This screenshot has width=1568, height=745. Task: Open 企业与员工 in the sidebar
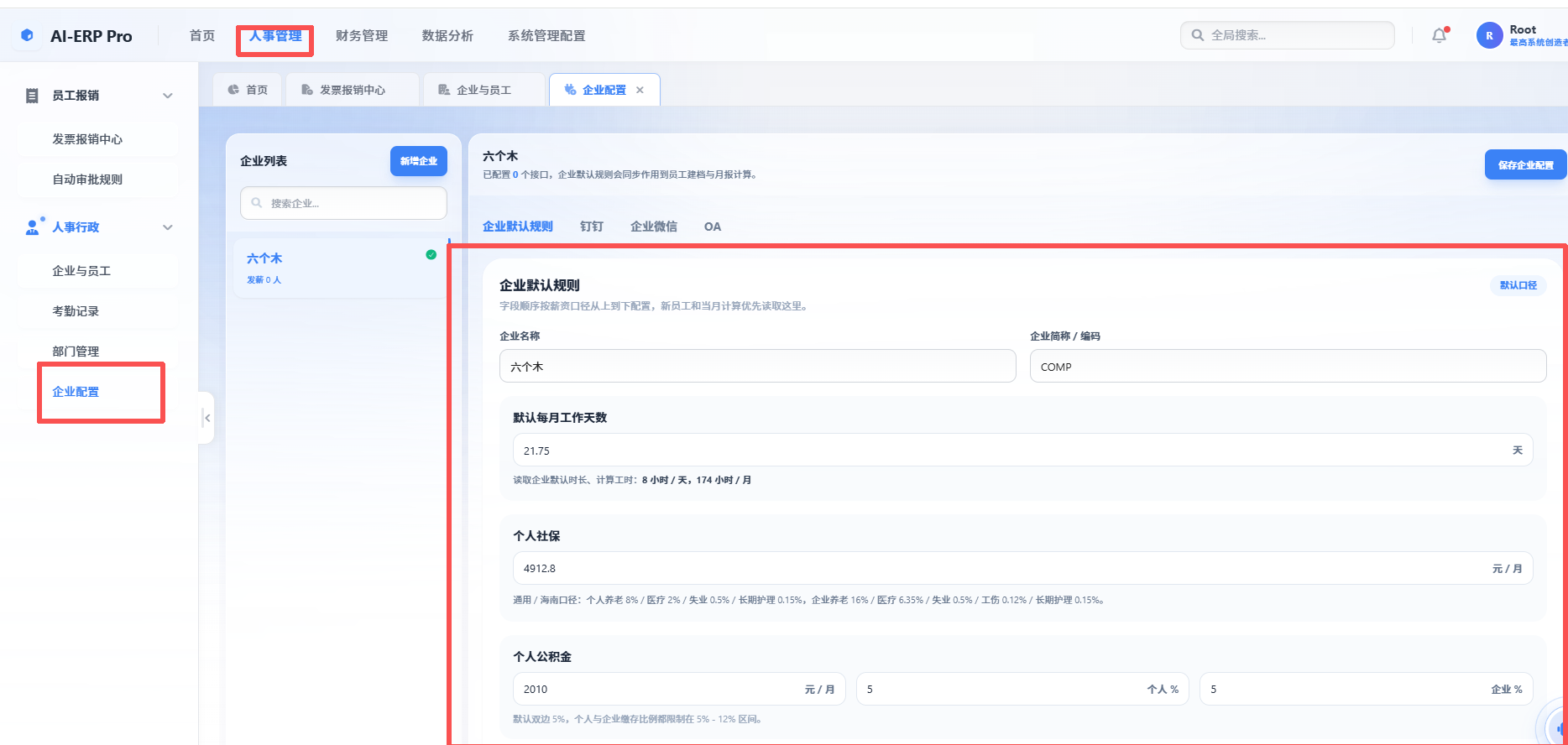(x=98, y=271)
